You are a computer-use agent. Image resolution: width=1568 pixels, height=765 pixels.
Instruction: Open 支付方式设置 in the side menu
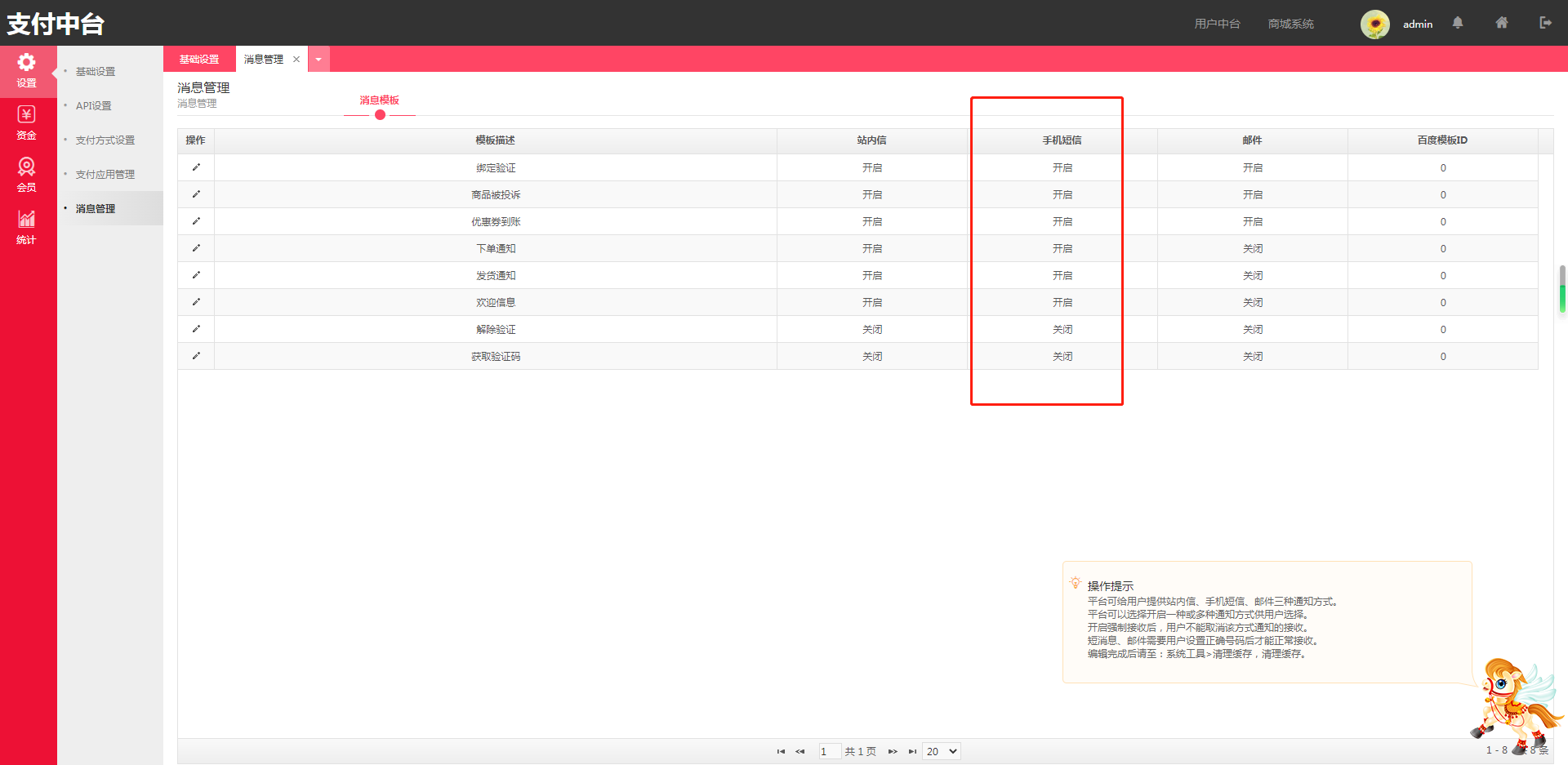(x=105, y=140)
